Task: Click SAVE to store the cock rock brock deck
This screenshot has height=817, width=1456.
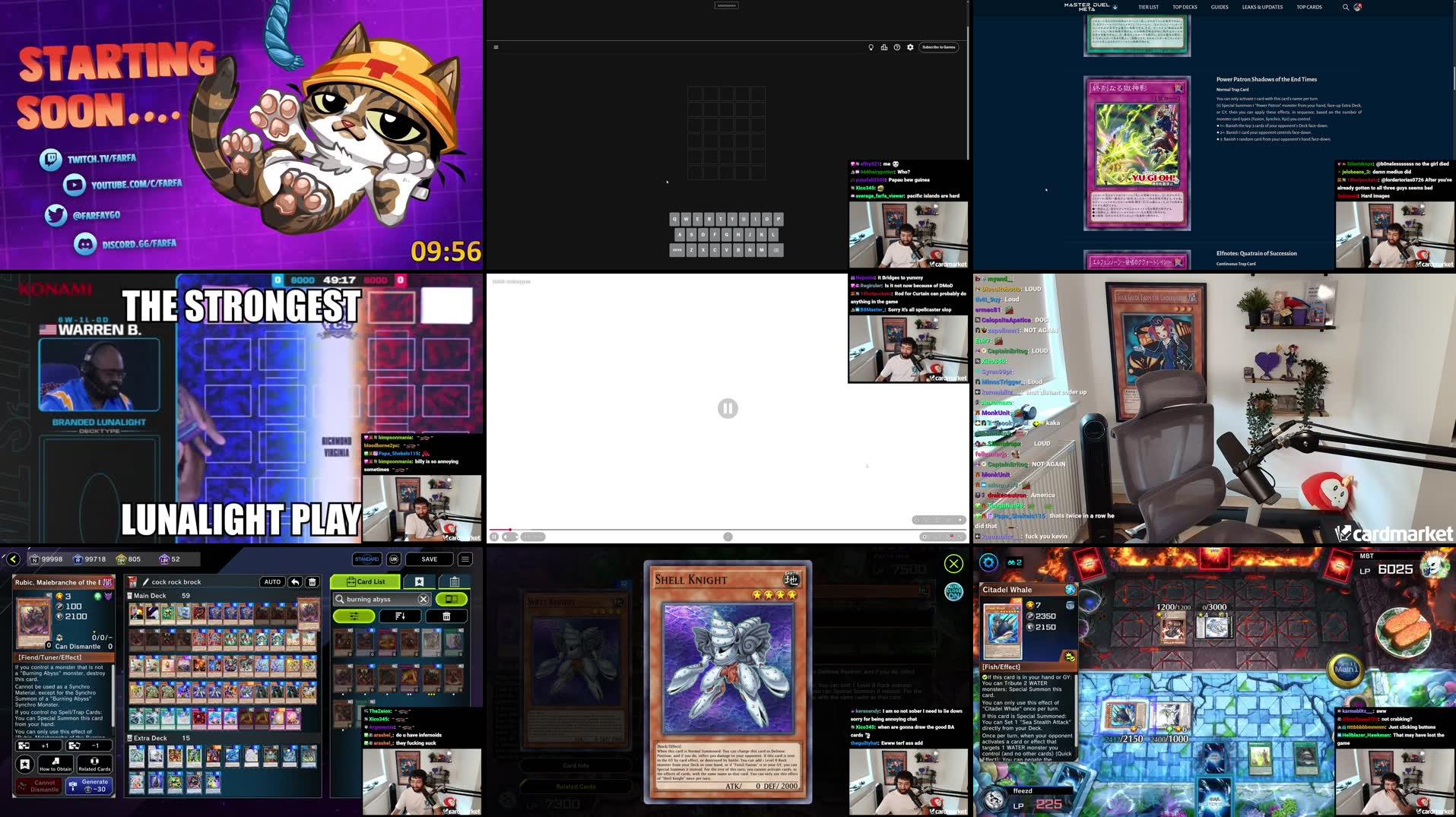Action: pos(430,559)
